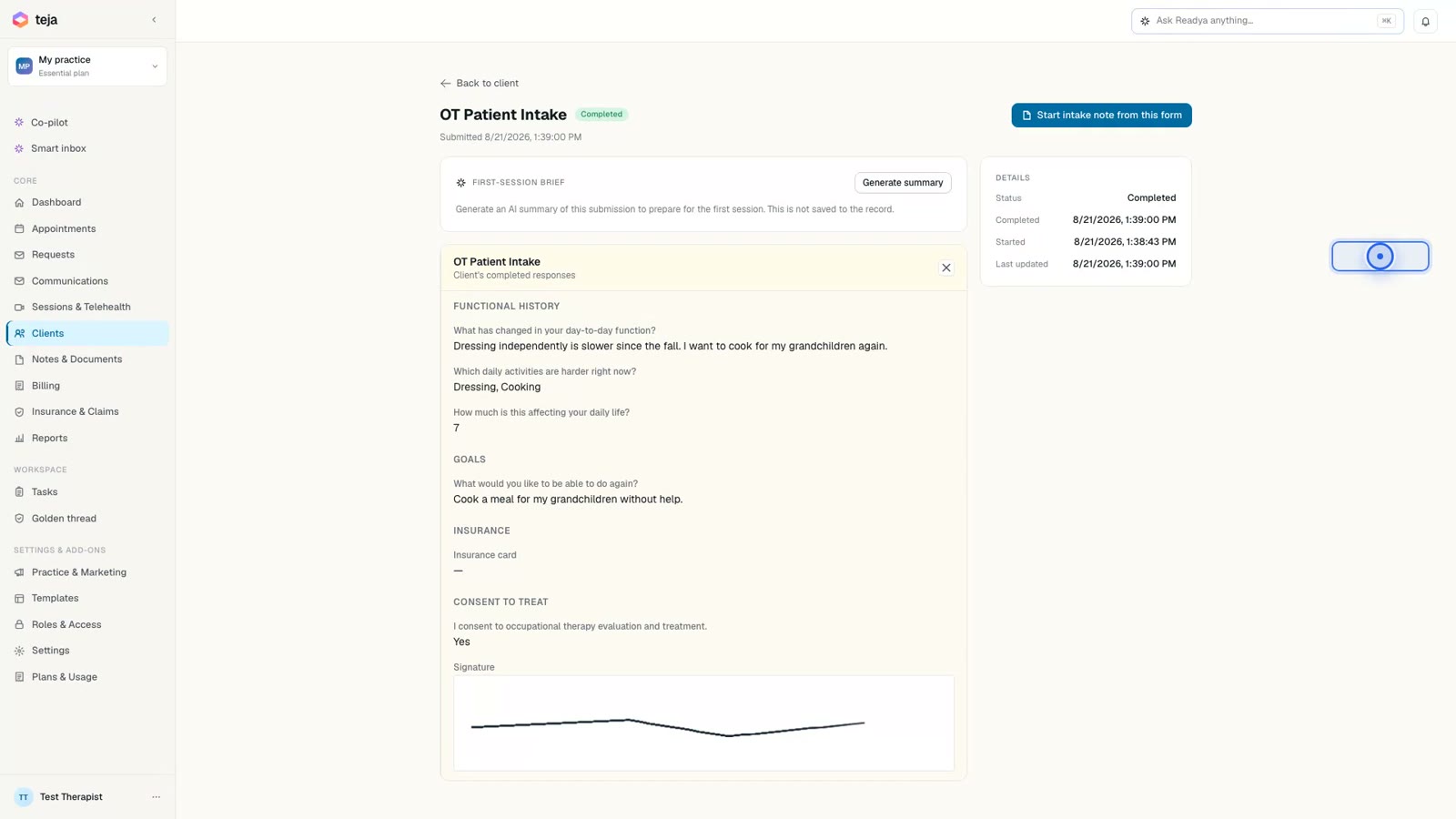The height and width of the screenshot is (819, 1456).
Task: Select the "Dressing, Cooking" answer text
Action: [497, 387]
